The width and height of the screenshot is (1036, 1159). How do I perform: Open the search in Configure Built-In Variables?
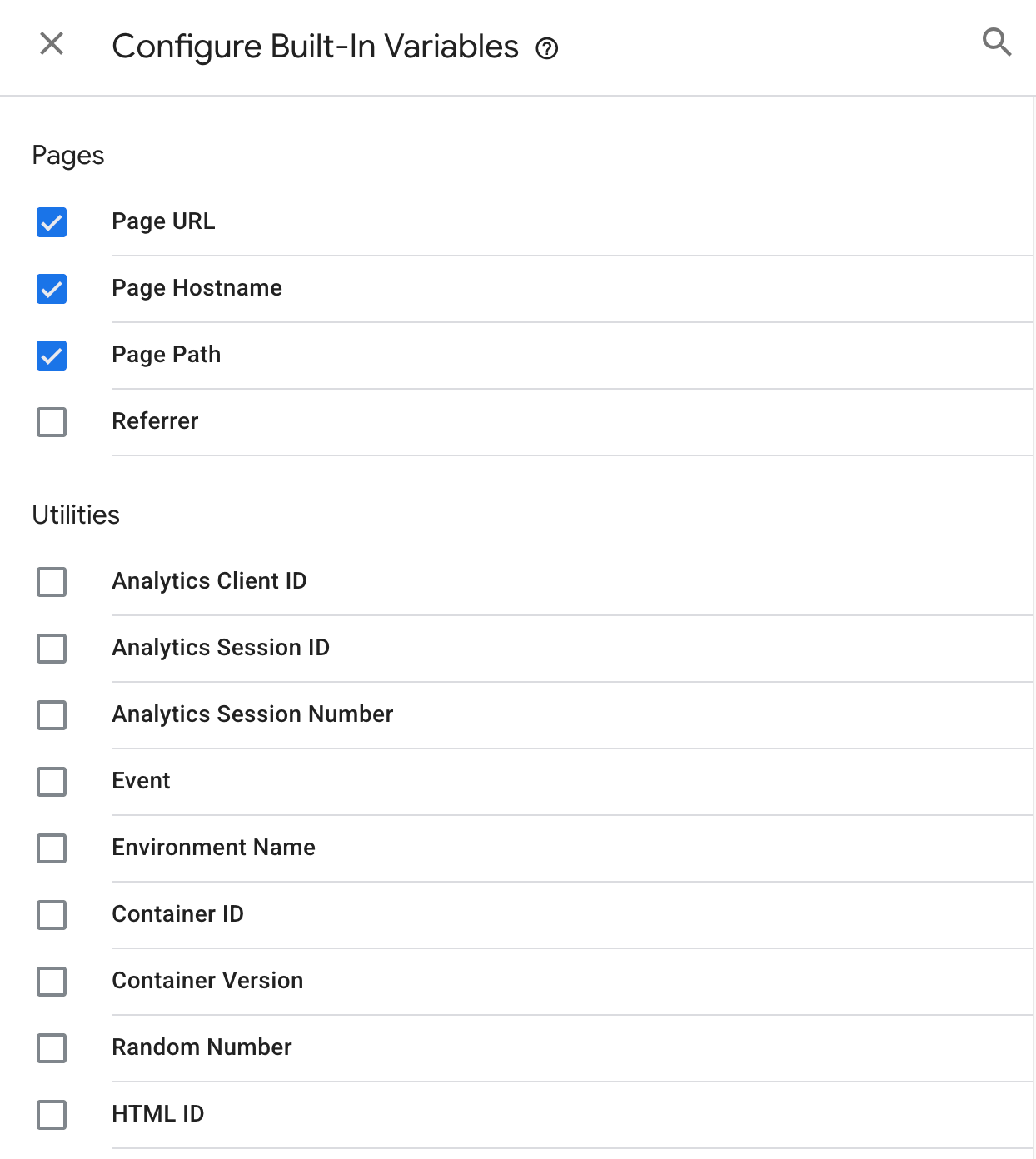tap(996, 43)
